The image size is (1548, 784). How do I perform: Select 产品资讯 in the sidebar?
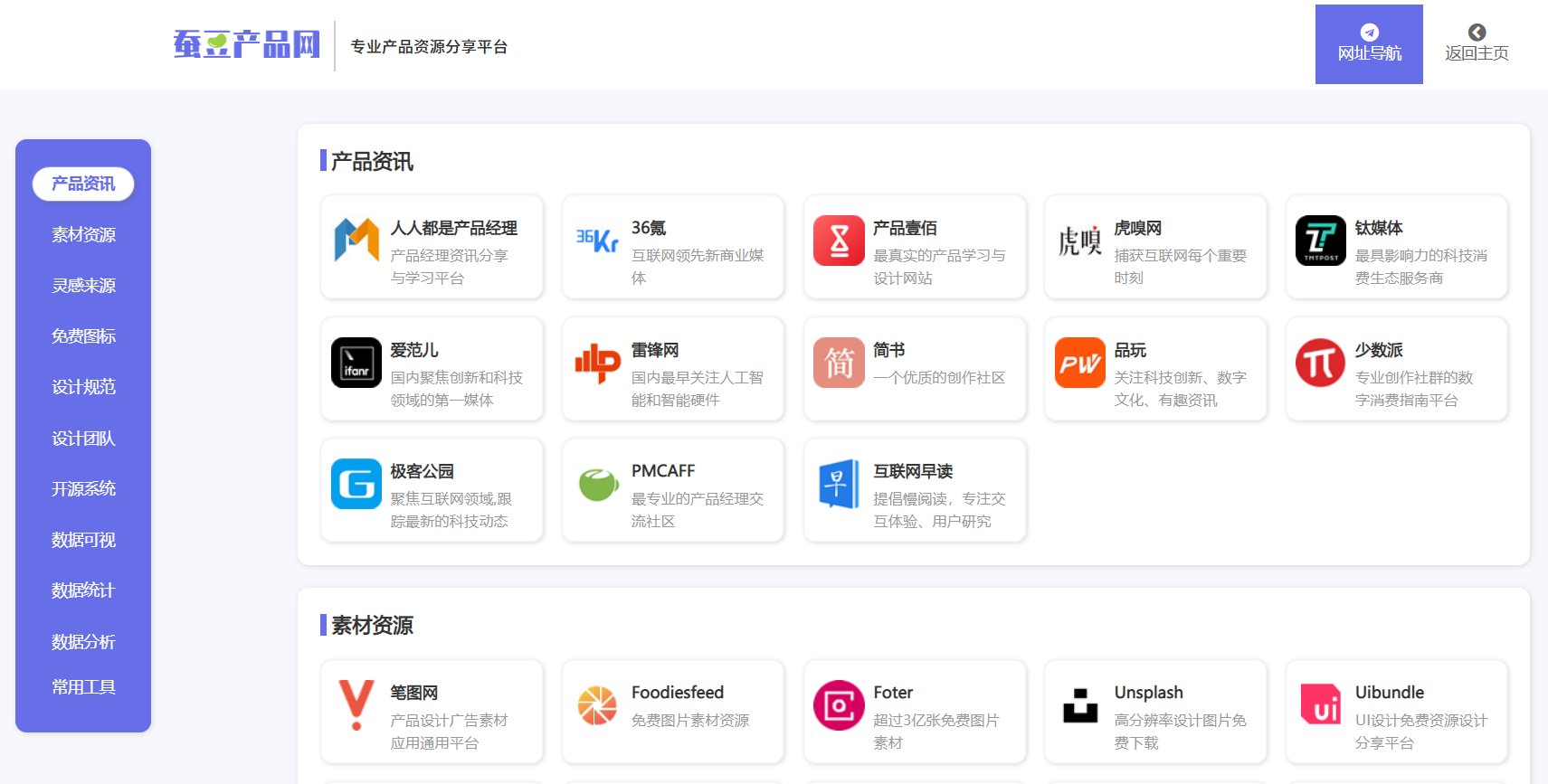pyautogui.click(x=83, y=184)
